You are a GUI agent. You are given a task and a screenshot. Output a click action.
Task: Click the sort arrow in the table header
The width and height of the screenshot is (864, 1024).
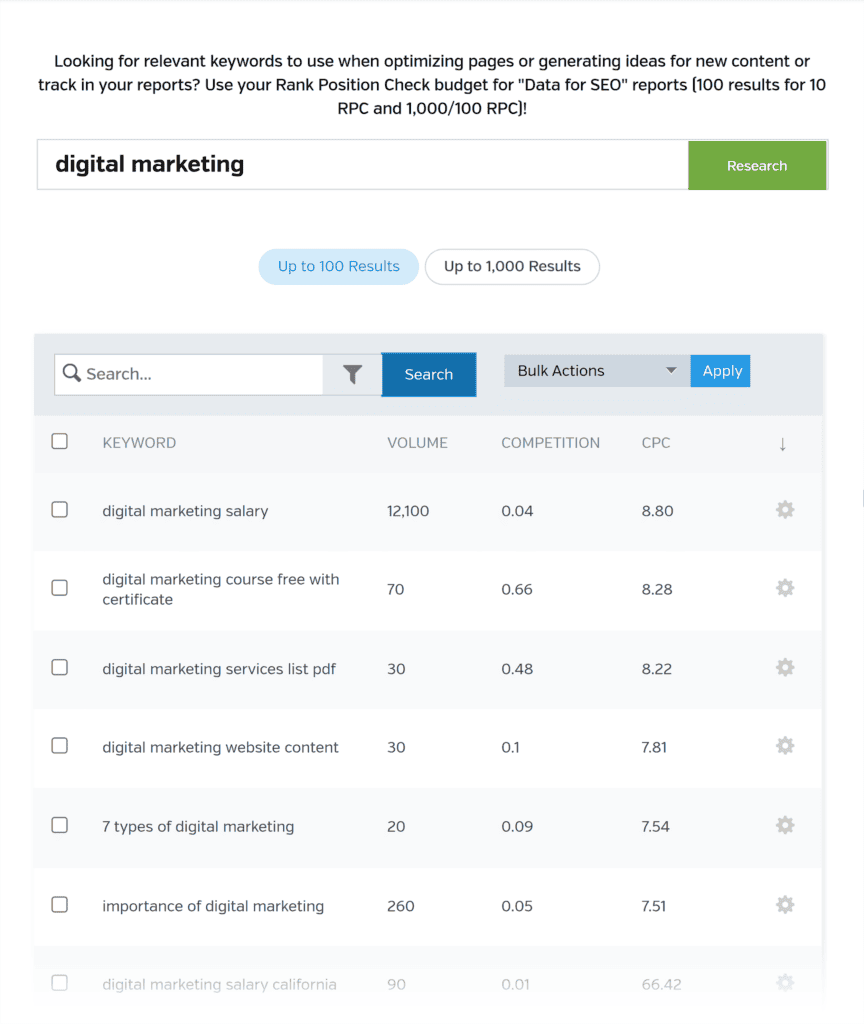782,444
